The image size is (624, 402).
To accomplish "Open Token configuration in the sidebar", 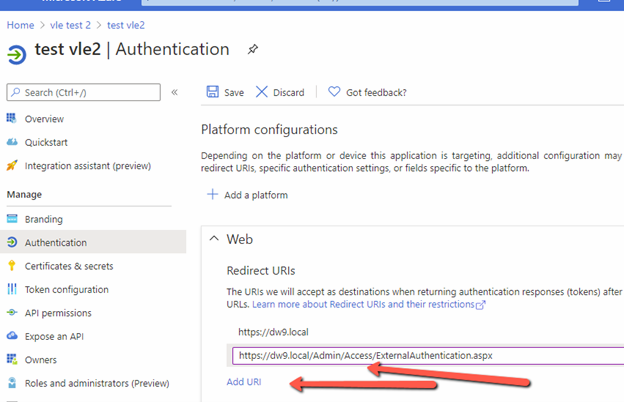I will coord(66,289).
